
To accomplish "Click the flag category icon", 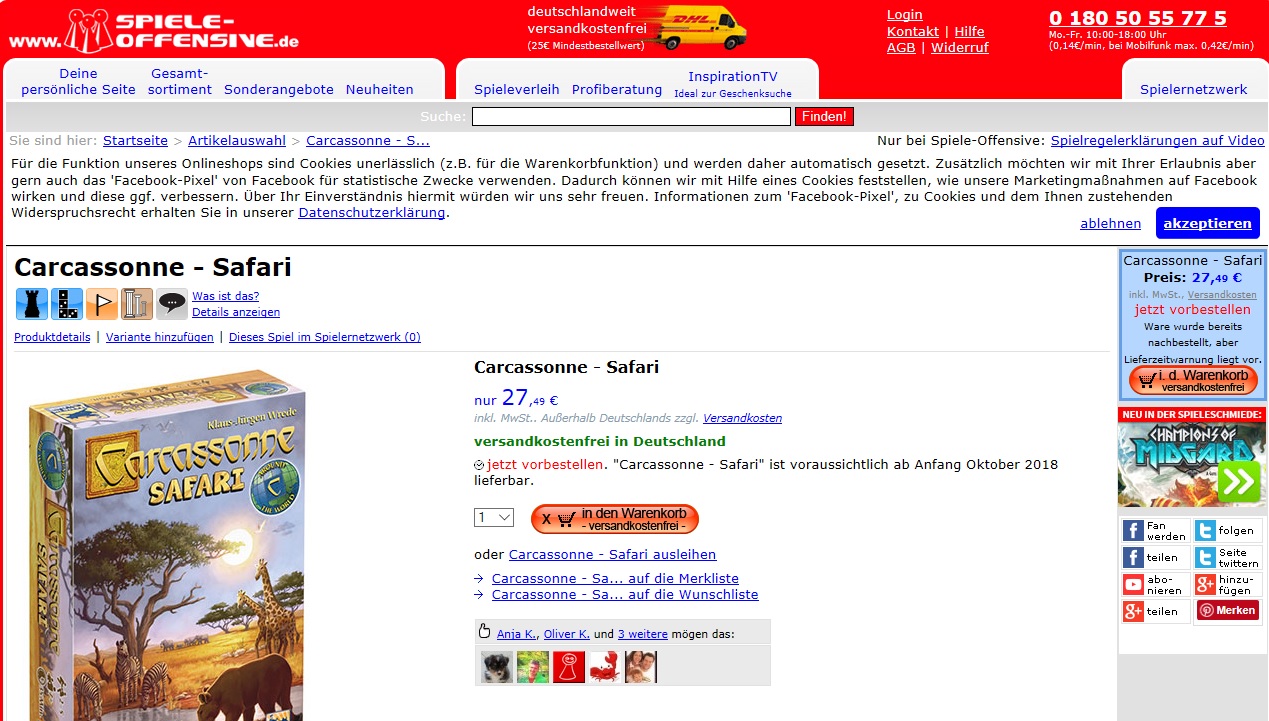I will 101,303.
